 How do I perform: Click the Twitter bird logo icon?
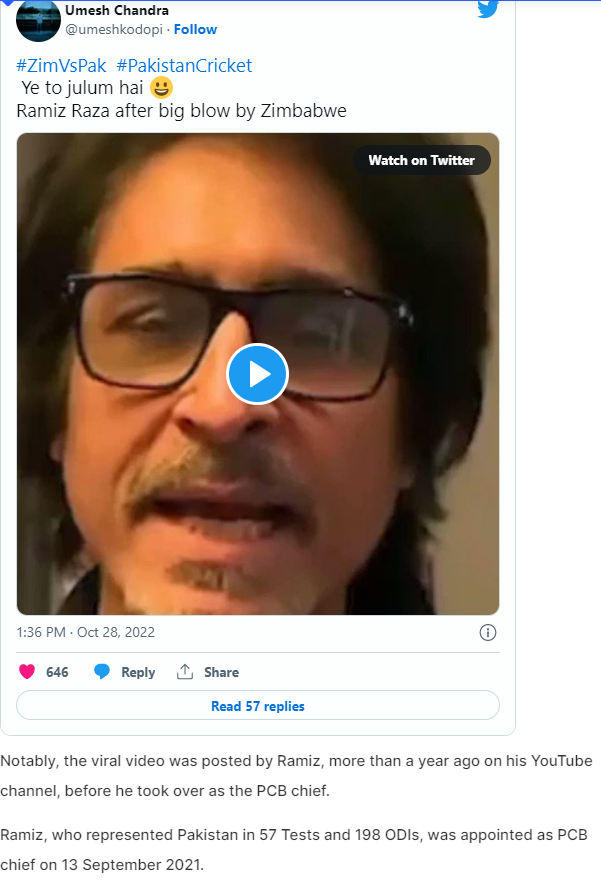pos(487,9)
